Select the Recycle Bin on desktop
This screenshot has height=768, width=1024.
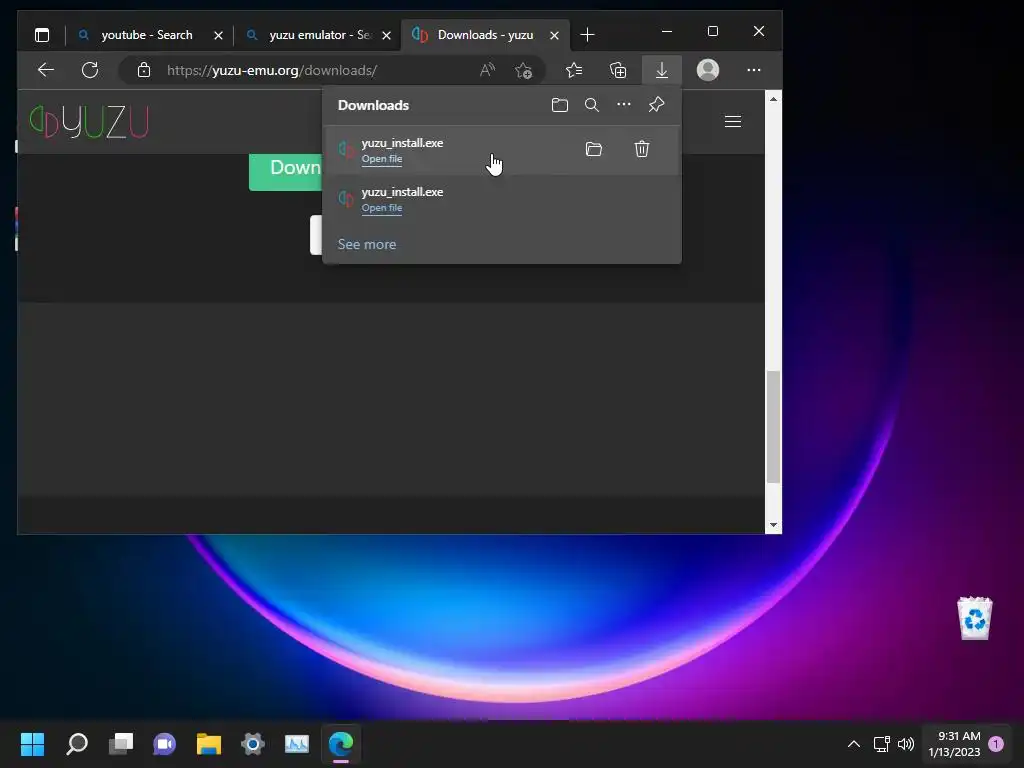(x=975, y=618)
